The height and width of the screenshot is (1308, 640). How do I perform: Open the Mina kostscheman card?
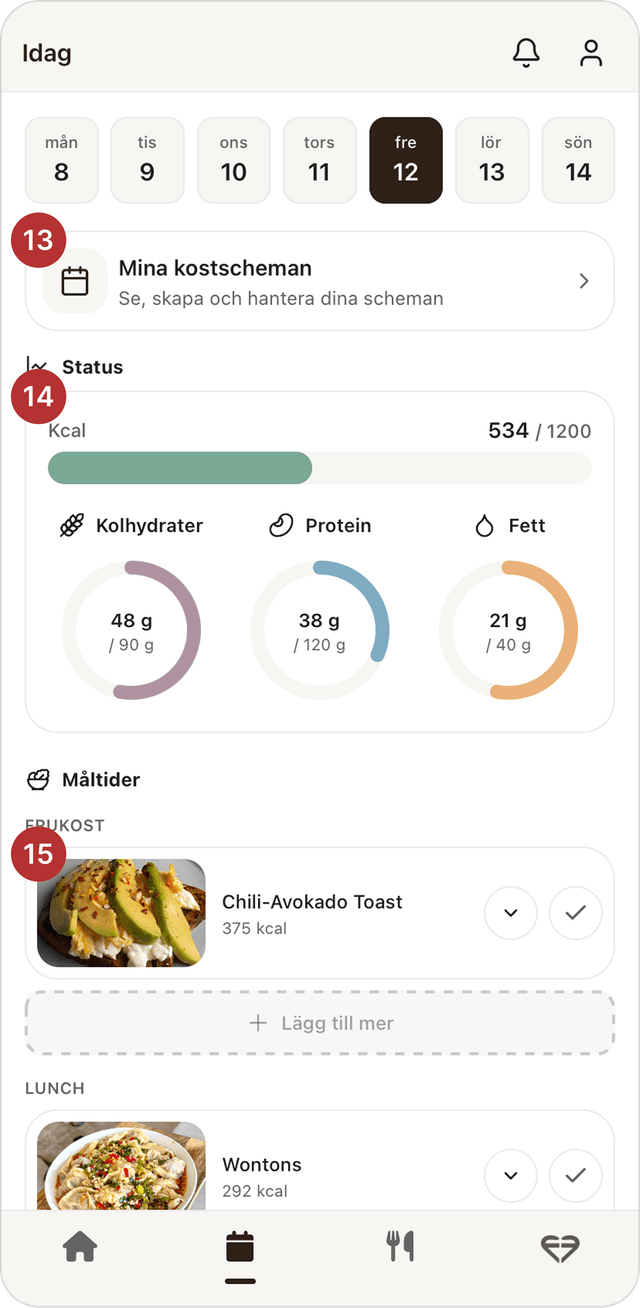(x=320, y=281)
